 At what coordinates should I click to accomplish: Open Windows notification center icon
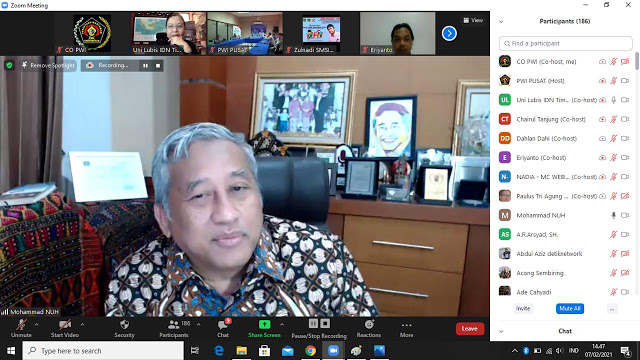coord(625,351)
